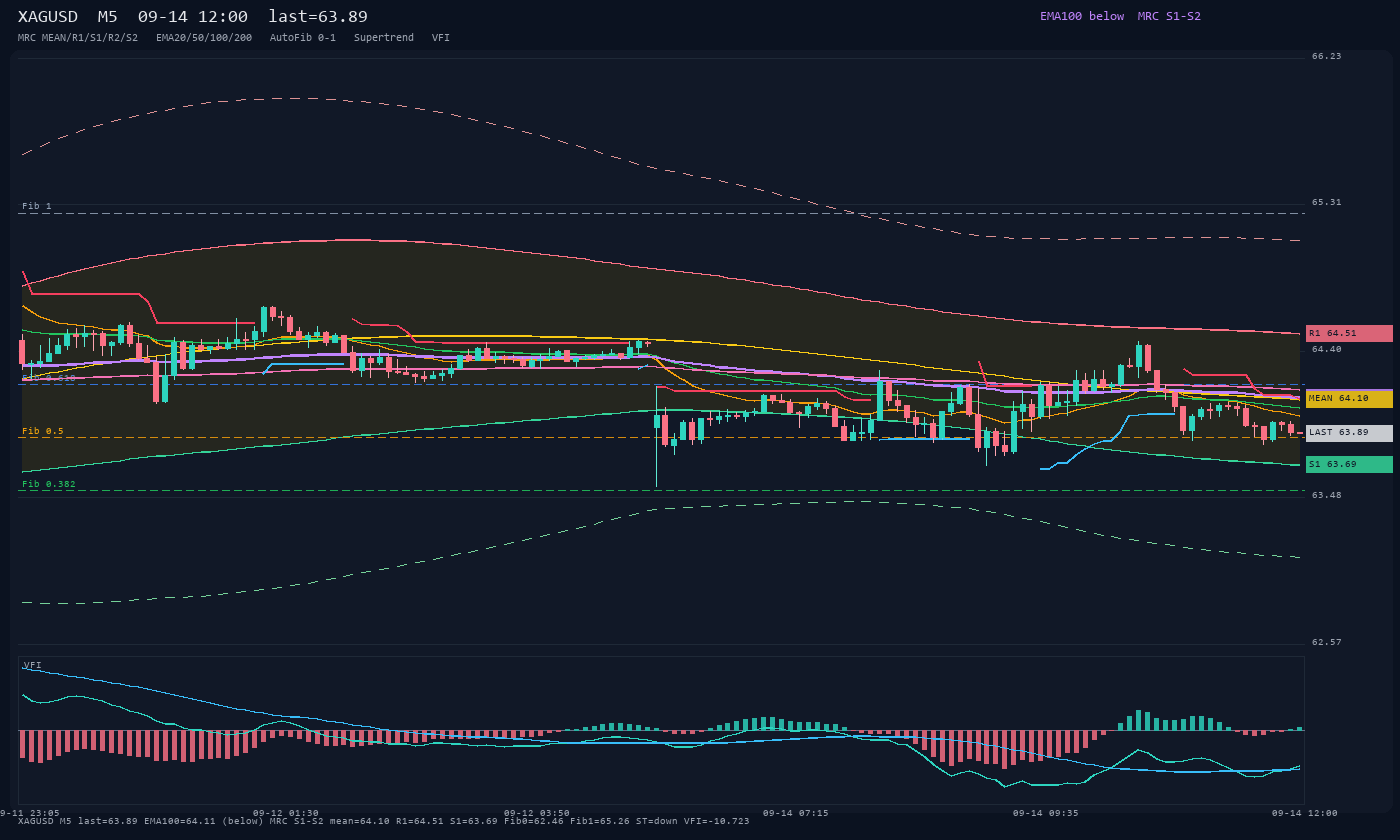This screenshot has width=1400, height=840.
Task: Select the AutoFib 0-1 legend entry
Action: (303, 38)
